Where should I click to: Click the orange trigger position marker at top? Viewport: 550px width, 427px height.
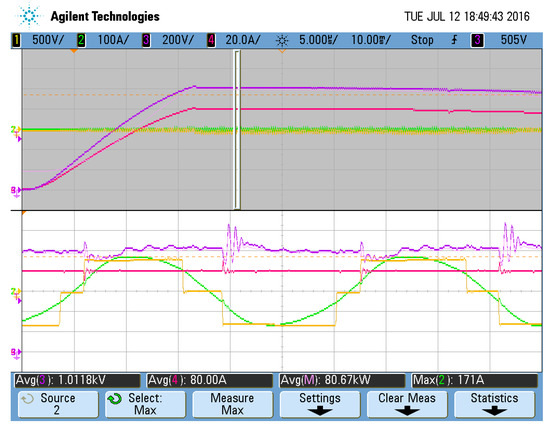pyautogui.click(x=74, y=52)
